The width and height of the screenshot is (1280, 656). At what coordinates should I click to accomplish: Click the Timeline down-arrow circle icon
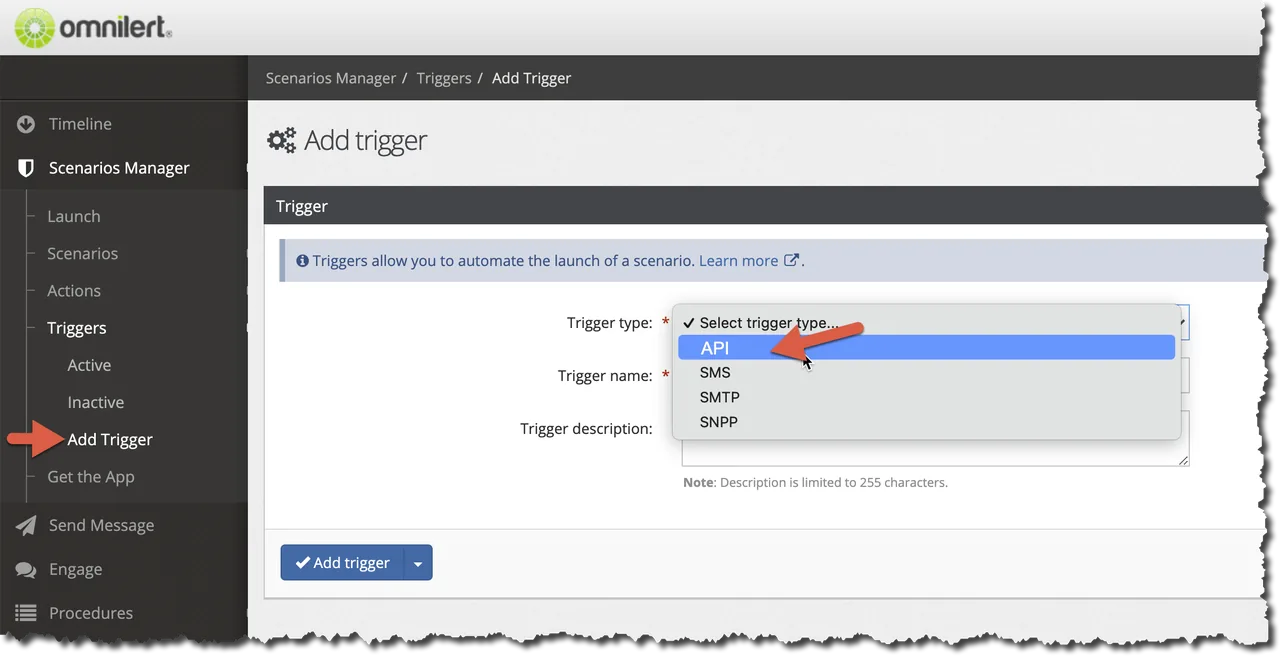(26, 125)
